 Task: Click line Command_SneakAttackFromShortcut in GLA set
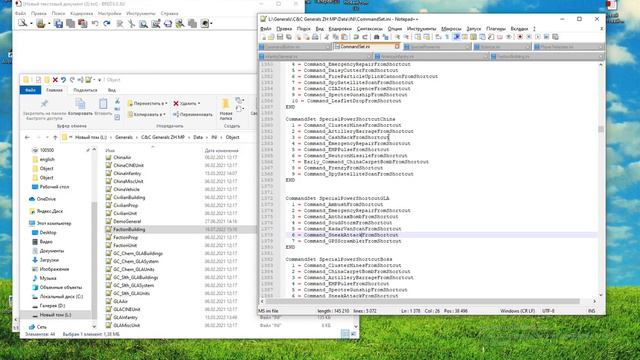point(351,235)
